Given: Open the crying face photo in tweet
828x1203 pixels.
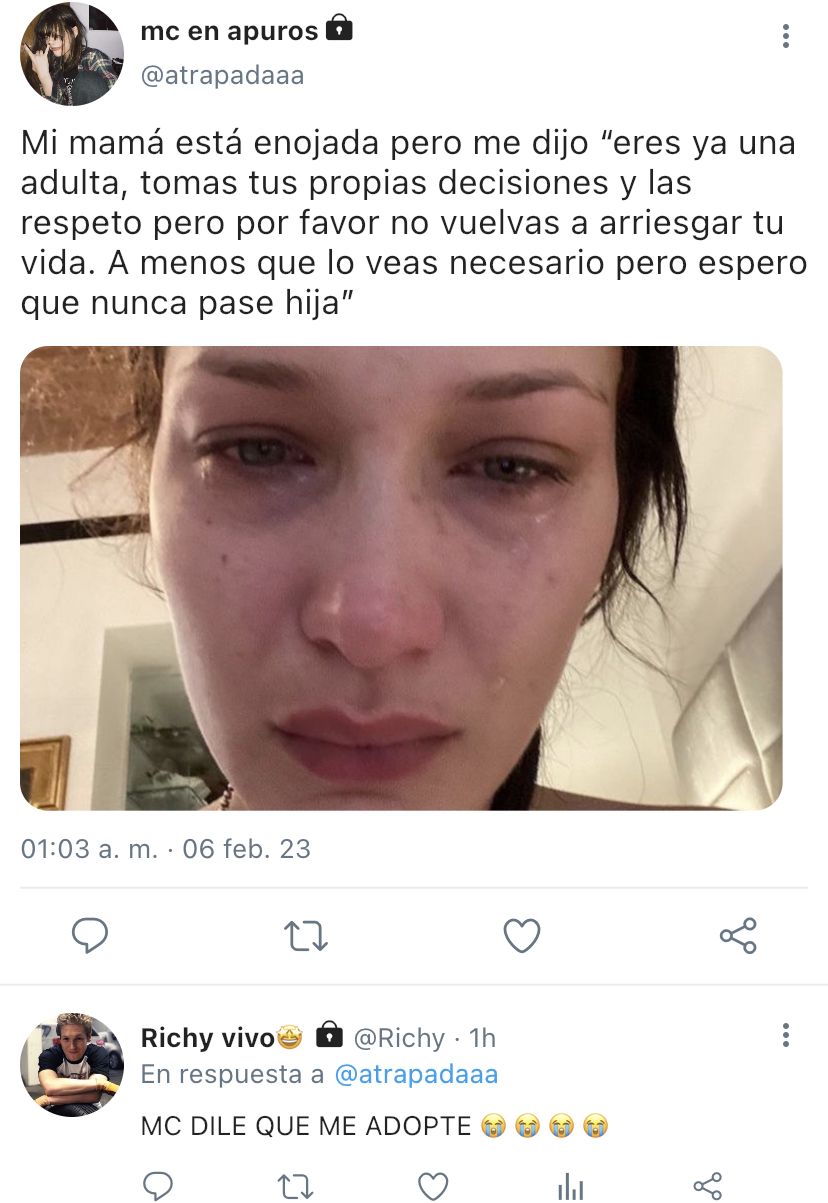Looking at the screenshot, I should tap(401, 578).
